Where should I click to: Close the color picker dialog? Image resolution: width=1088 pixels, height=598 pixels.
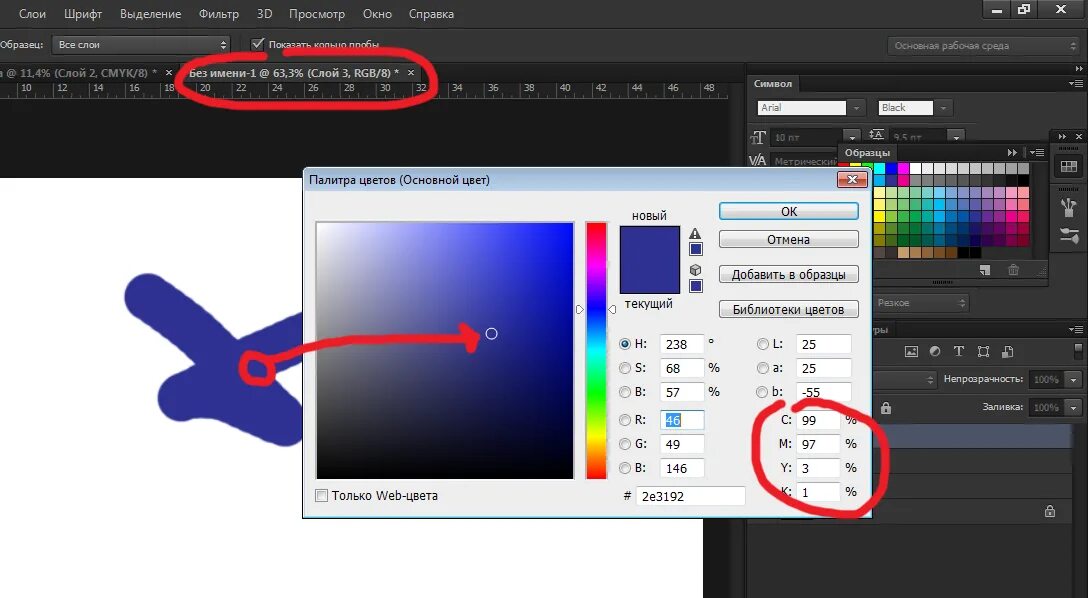pos(852,180)
